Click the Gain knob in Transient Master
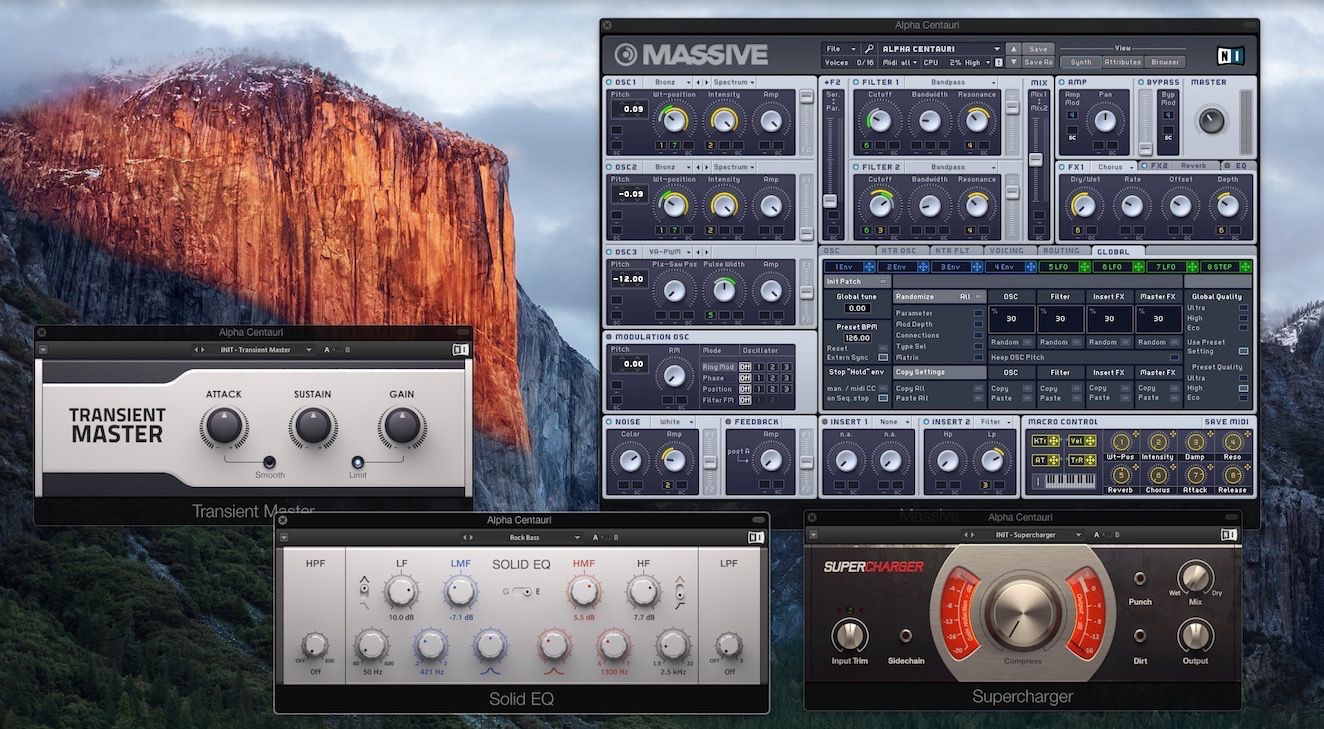This screenshot has height=729, width=1324. pyautogui.click(x=402, y=427)
